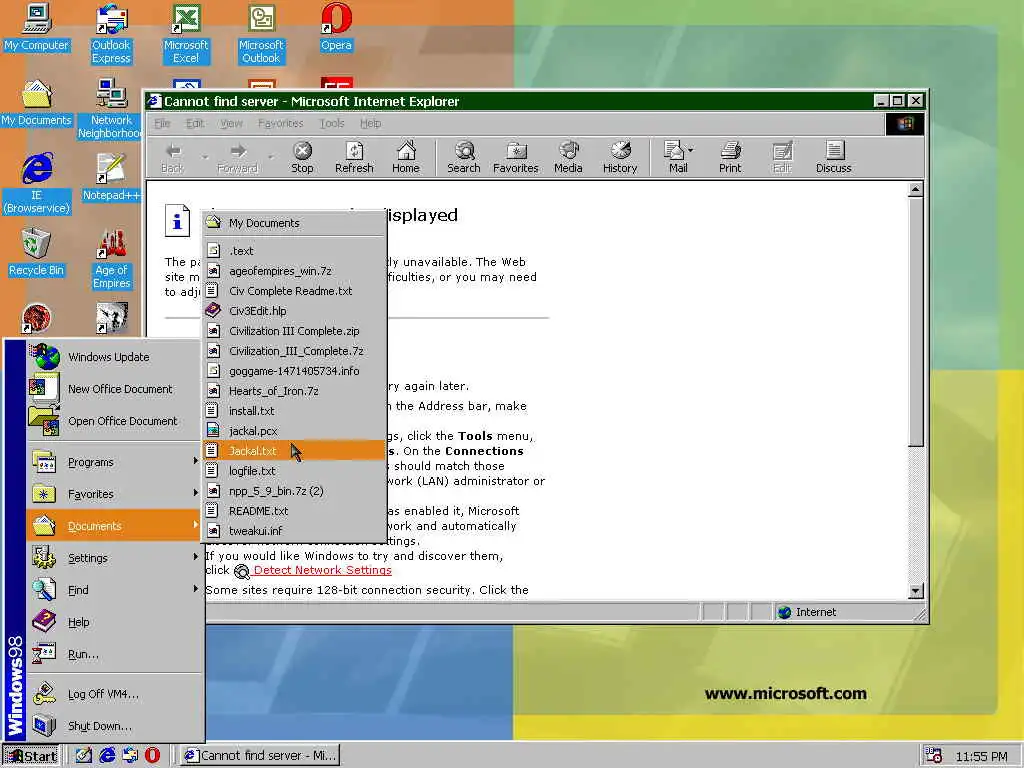Expand the Programs submenu in Start menu

tap(114, 462)
